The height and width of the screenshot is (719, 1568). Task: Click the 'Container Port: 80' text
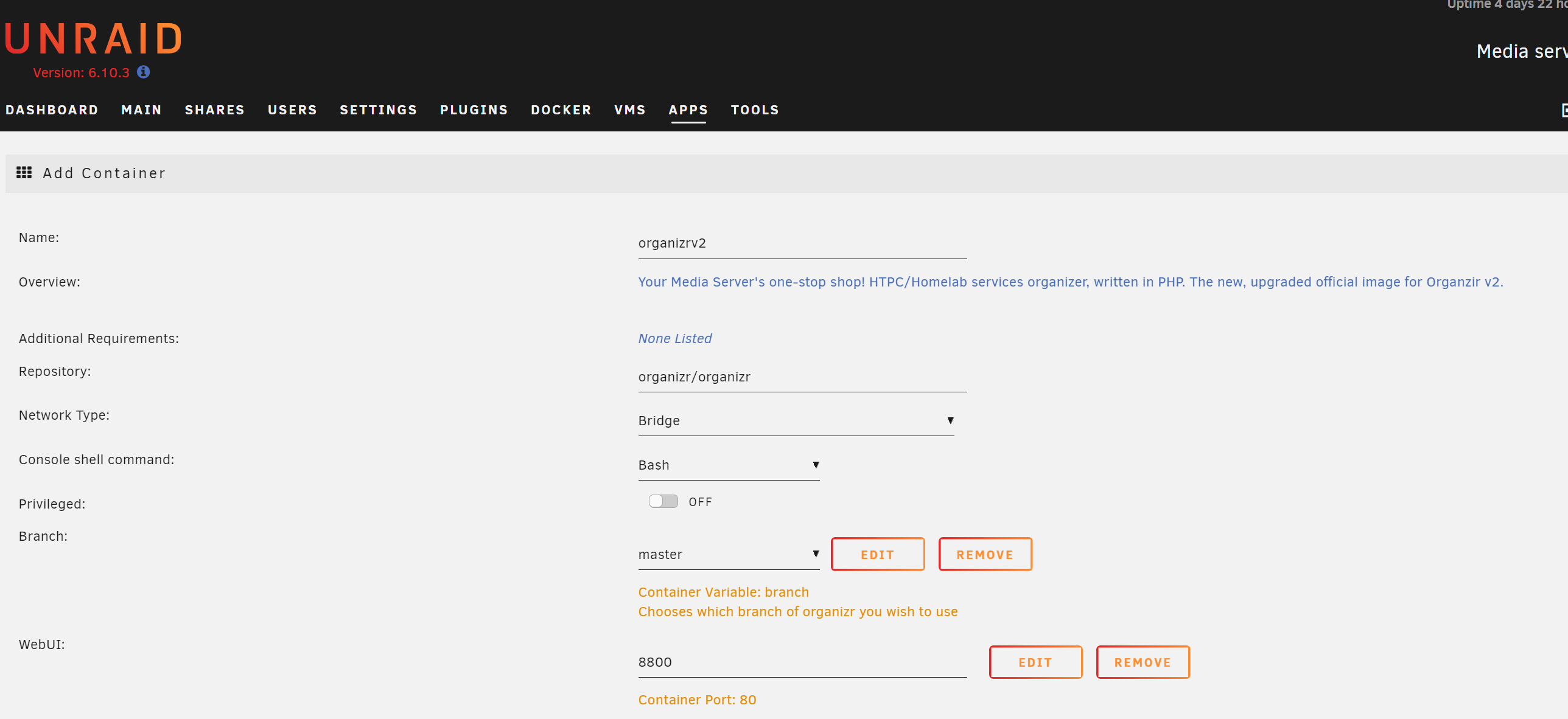697,700
